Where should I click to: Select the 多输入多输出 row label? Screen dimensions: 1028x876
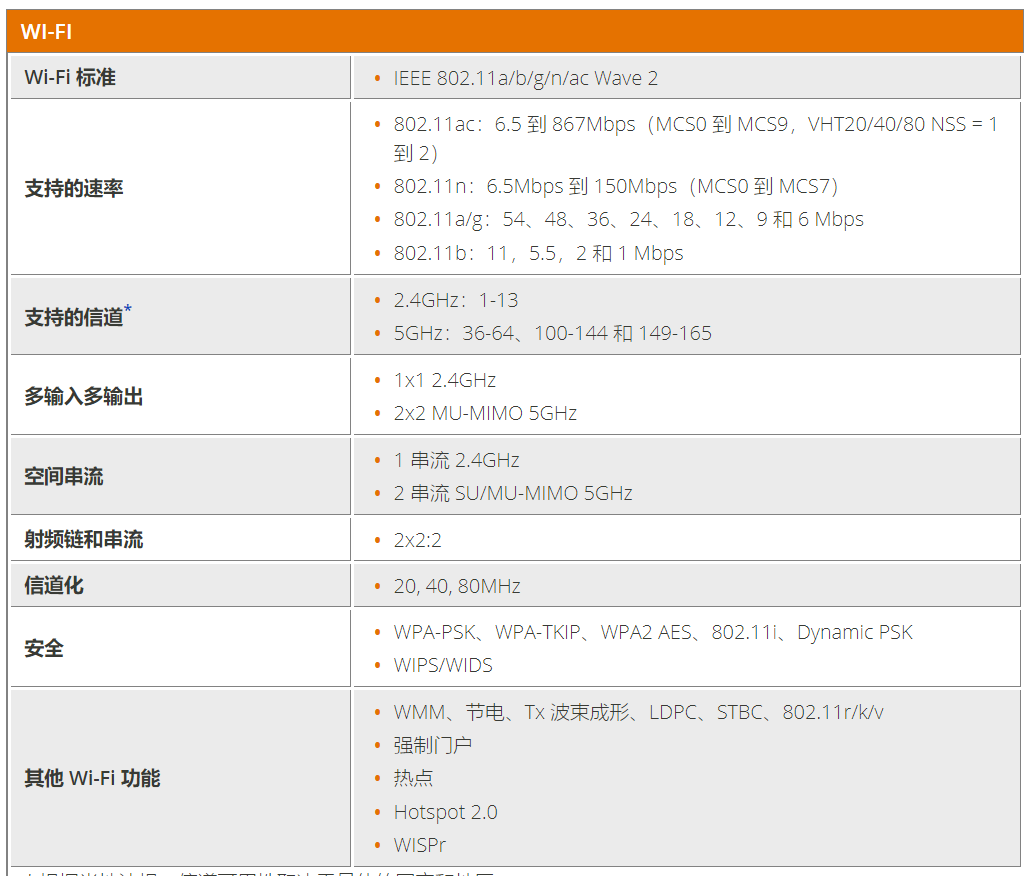click(84, 397)
